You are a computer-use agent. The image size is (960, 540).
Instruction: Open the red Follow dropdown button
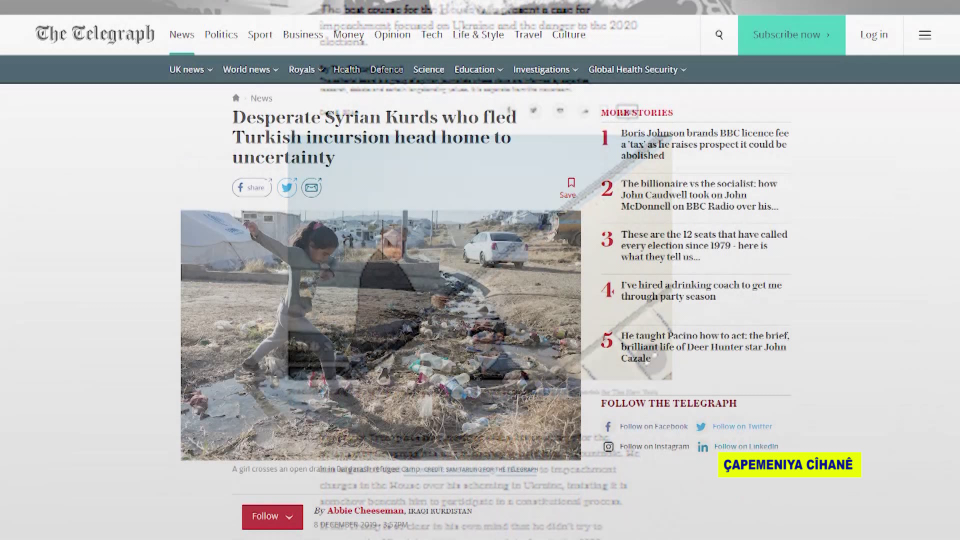click(272, 517)
